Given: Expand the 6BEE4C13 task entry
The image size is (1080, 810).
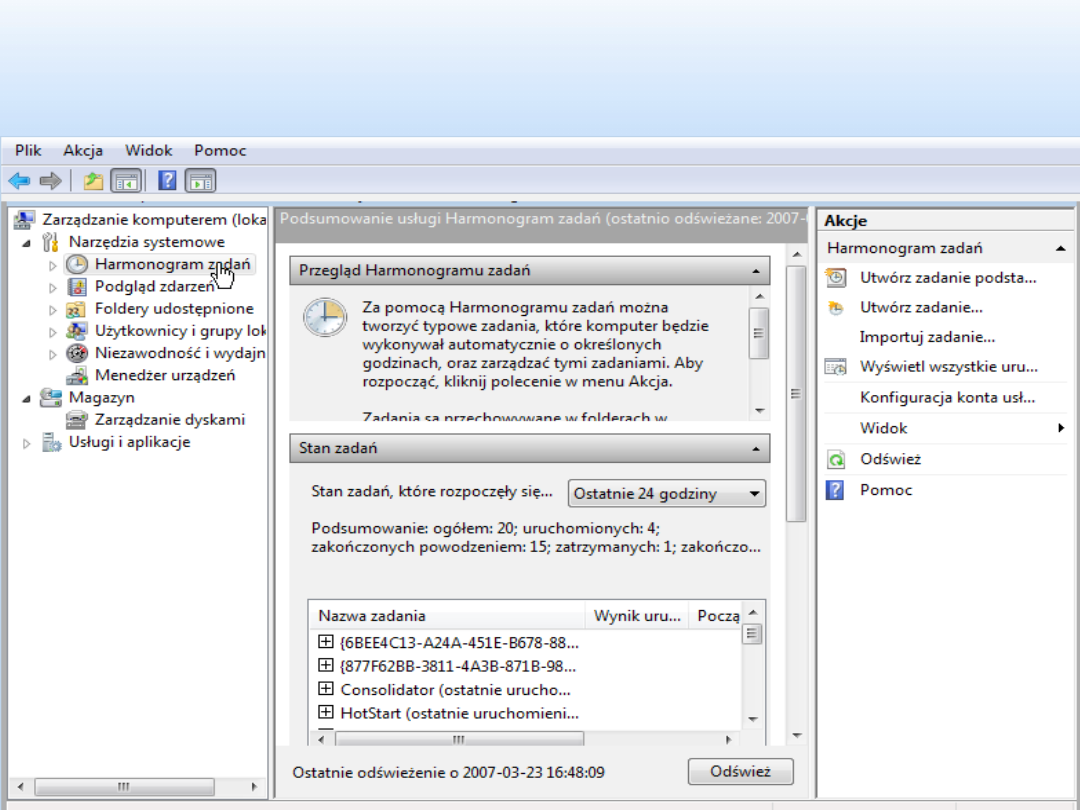Looking at the screenshot, I should point(325,641).
